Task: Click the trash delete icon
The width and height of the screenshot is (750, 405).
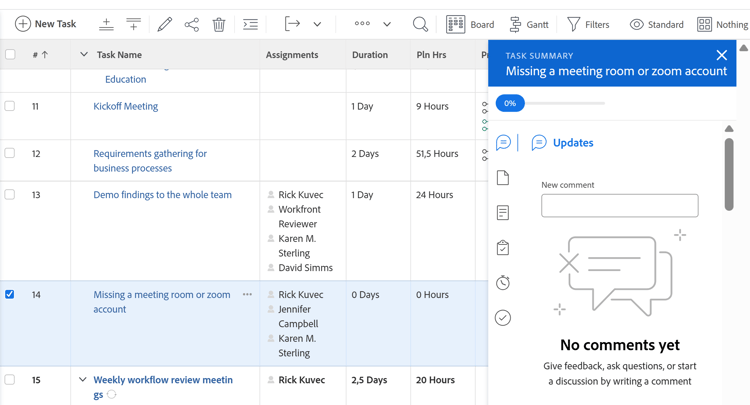Action: 219,24
